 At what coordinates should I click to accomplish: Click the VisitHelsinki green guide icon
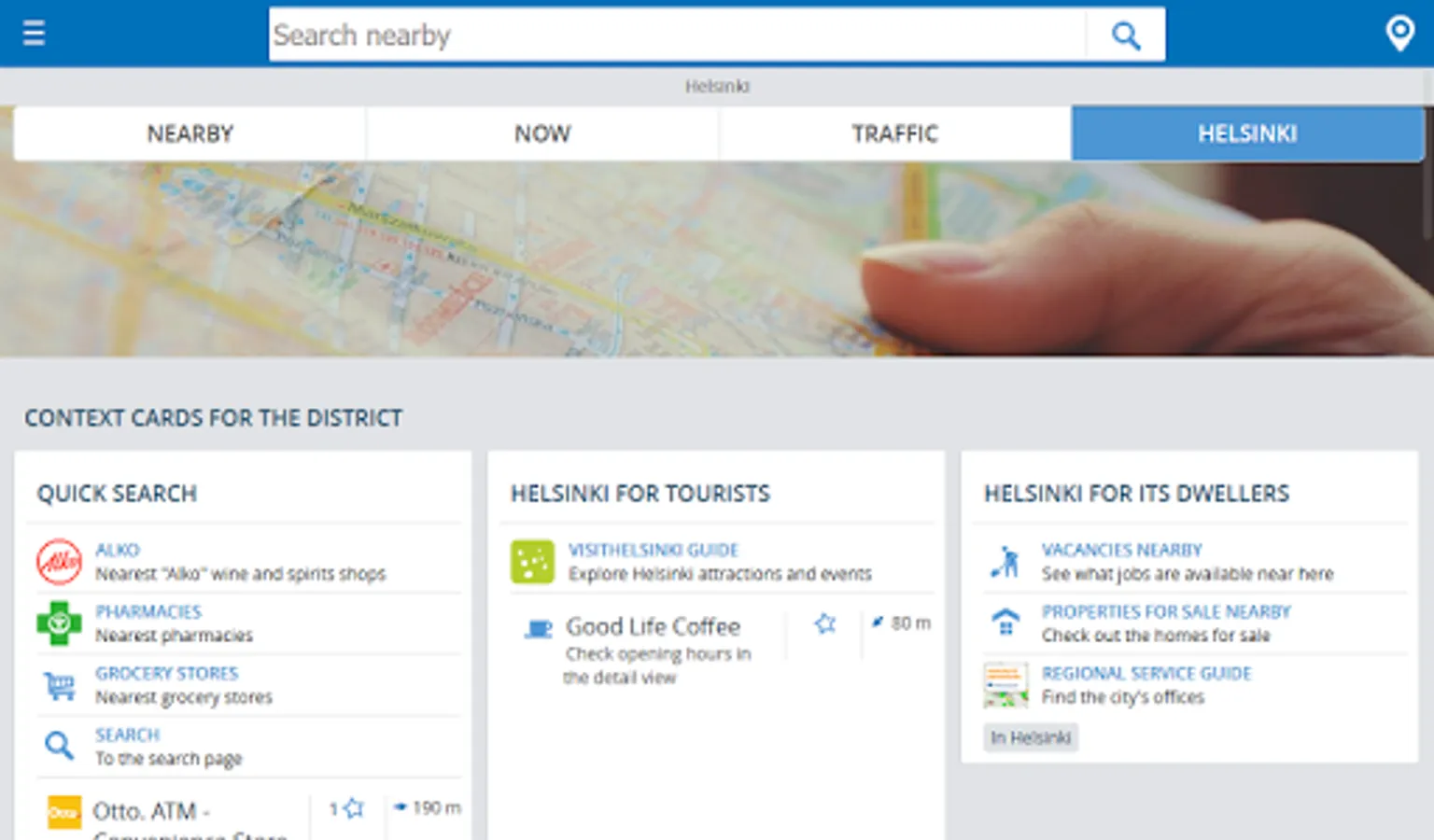pyautogui.click(x=532, y=562)
